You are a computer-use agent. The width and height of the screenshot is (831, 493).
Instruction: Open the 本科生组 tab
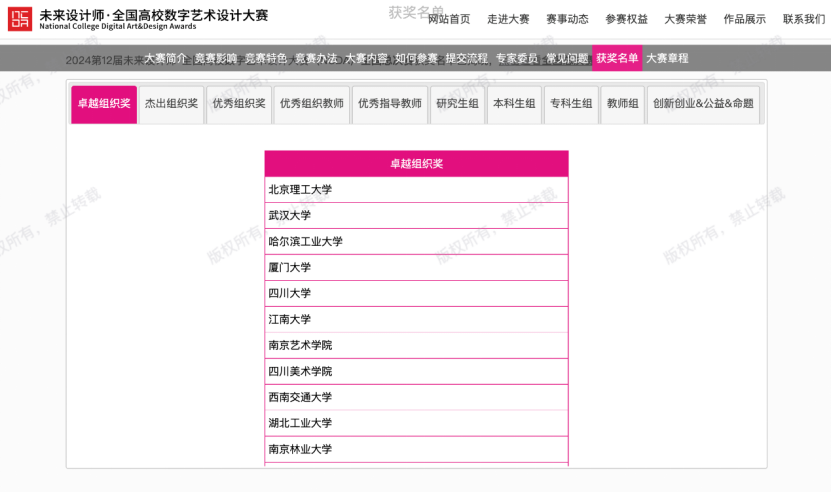(514, 104)
